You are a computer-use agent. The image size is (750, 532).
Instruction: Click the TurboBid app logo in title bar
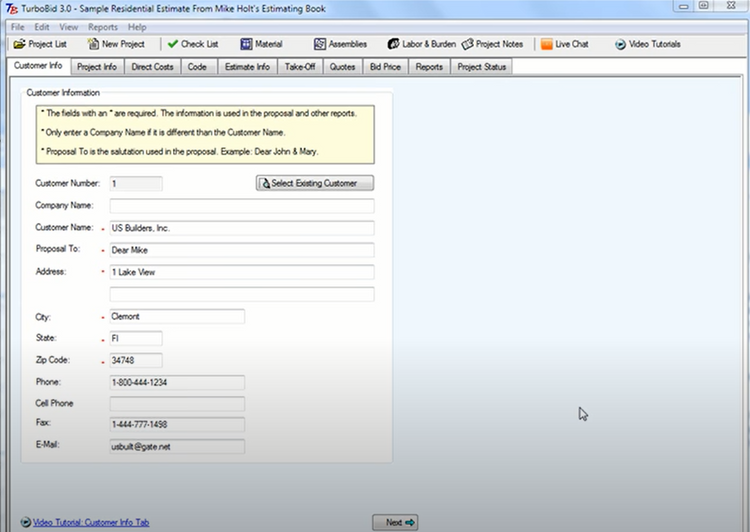(11, 9)
